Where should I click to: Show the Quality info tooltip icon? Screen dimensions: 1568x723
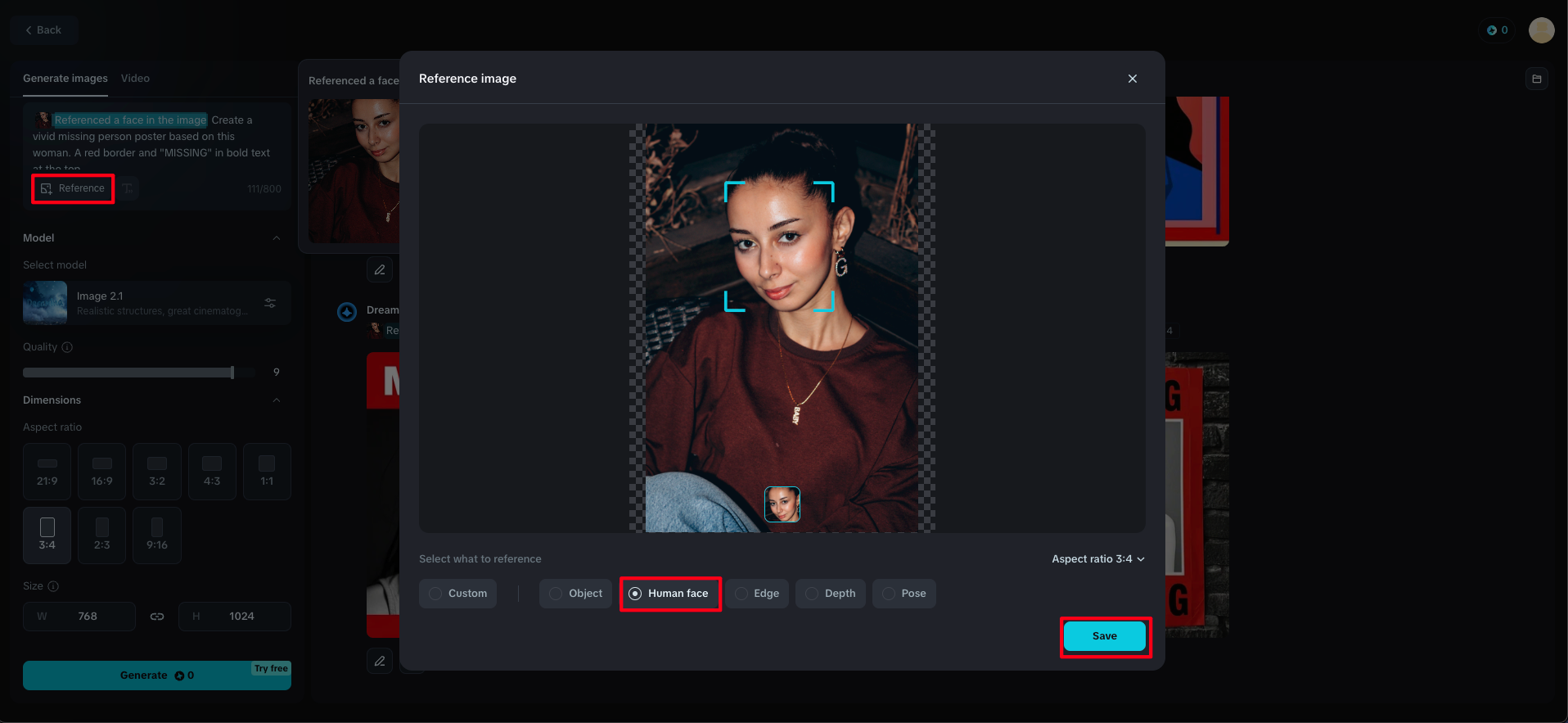(67, 347)
